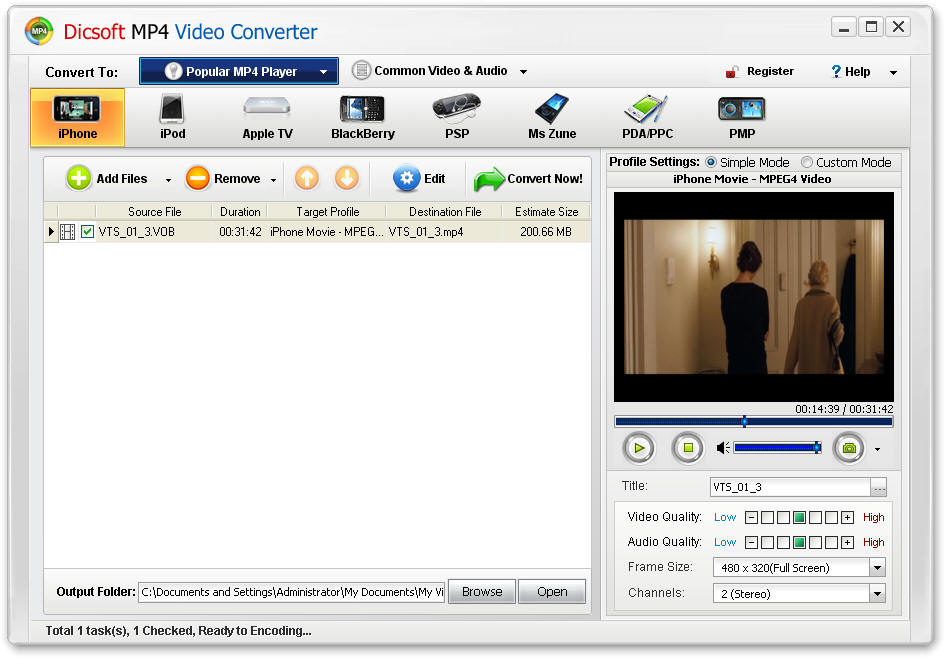
Task: Sort by Estimate Size column header
Action: [546, 212]
